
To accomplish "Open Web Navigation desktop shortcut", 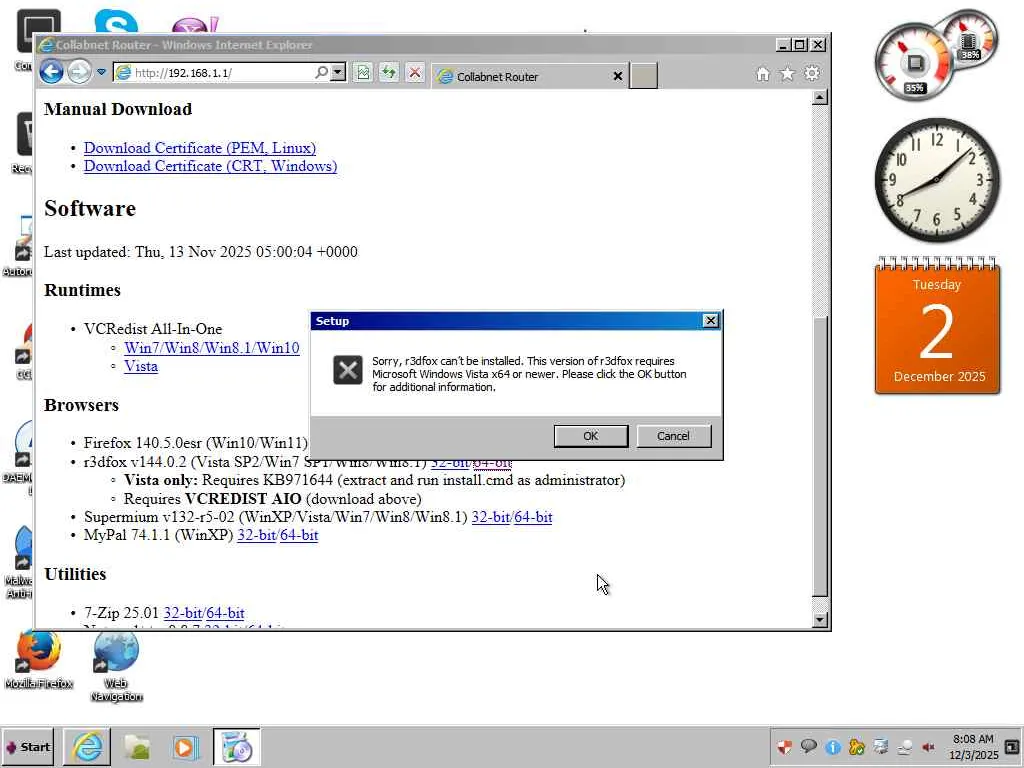I will click(116, 667).
